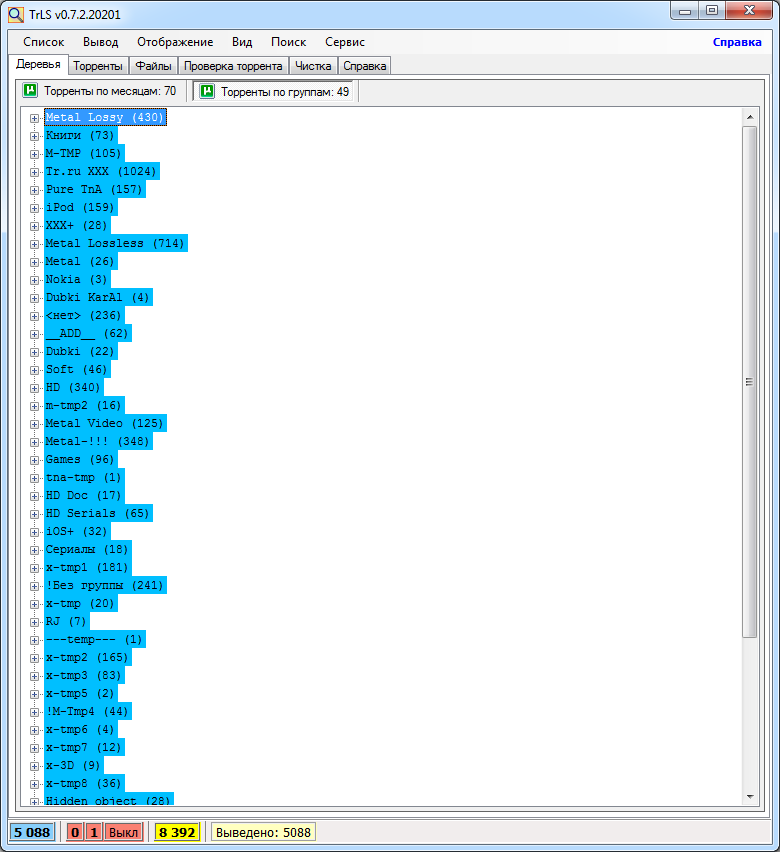Expand the HD (340) node
The image size is (780, 852).
[x=34, y=388]
